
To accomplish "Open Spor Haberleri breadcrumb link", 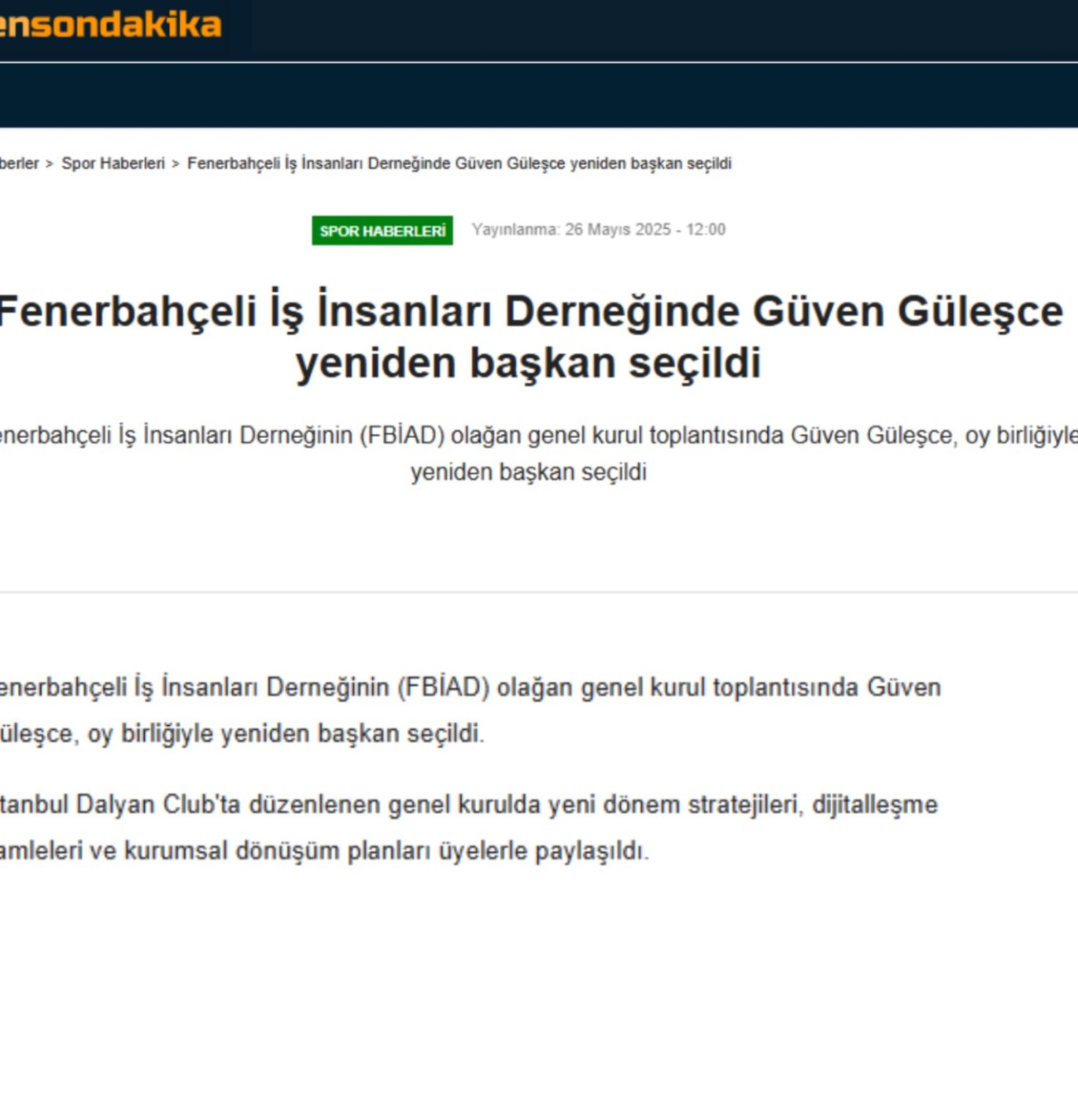I will [113, 164].
